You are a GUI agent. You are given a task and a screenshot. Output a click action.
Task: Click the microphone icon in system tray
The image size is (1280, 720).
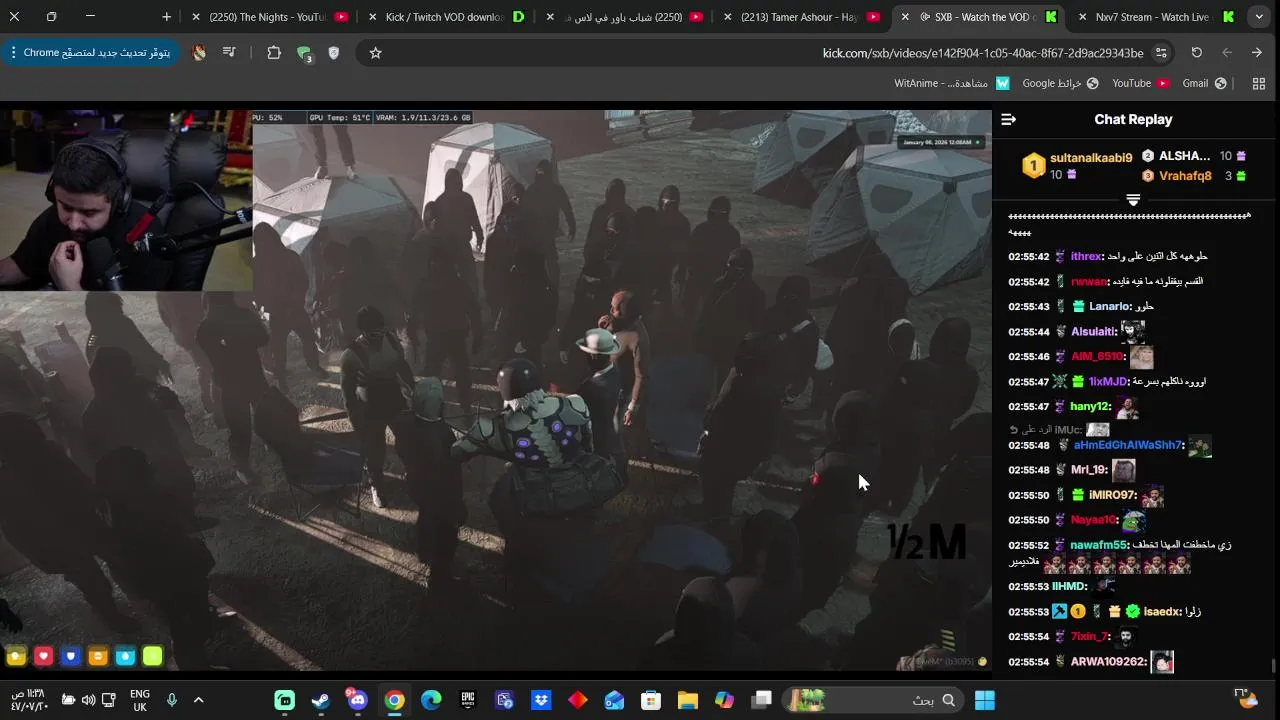pyautogui.click(x=172, y=700)
